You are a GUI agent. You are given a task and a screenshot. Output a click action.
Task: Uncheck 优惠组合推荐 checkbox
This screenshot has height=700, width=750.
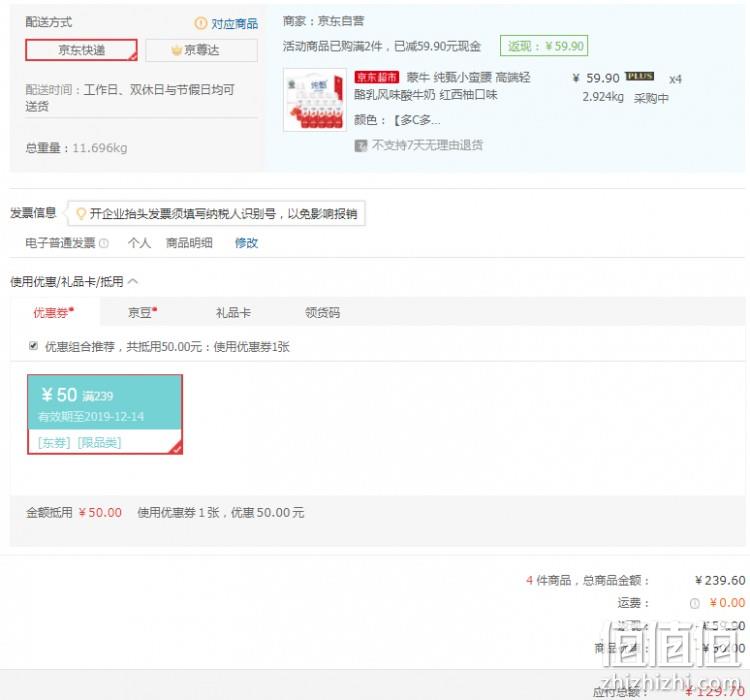[x=33, y=345]
